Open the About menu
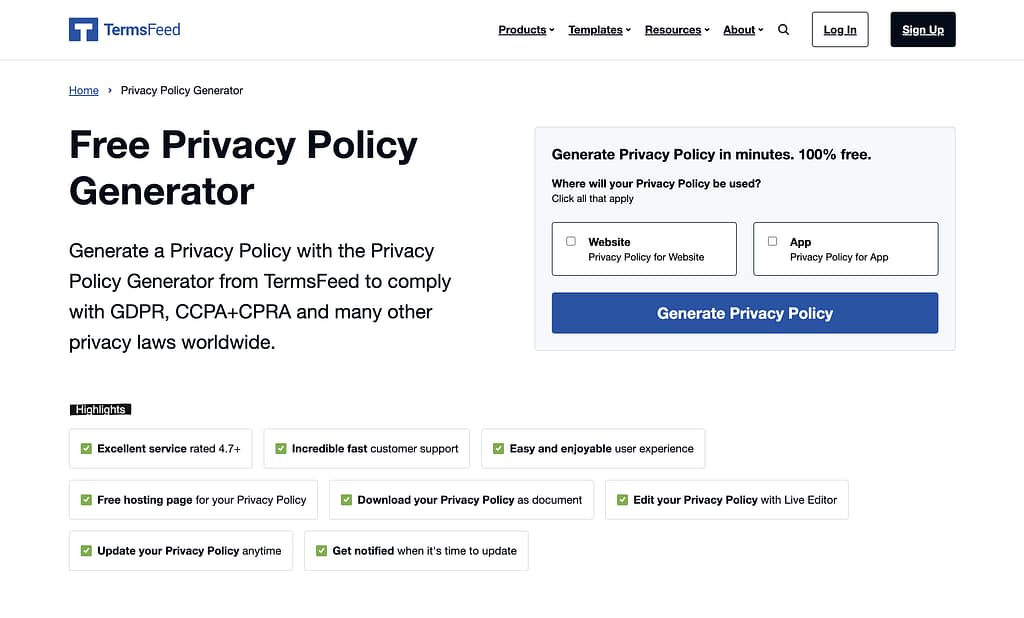1024x618 pixels. pyautogui.click(x=740, y=30)
